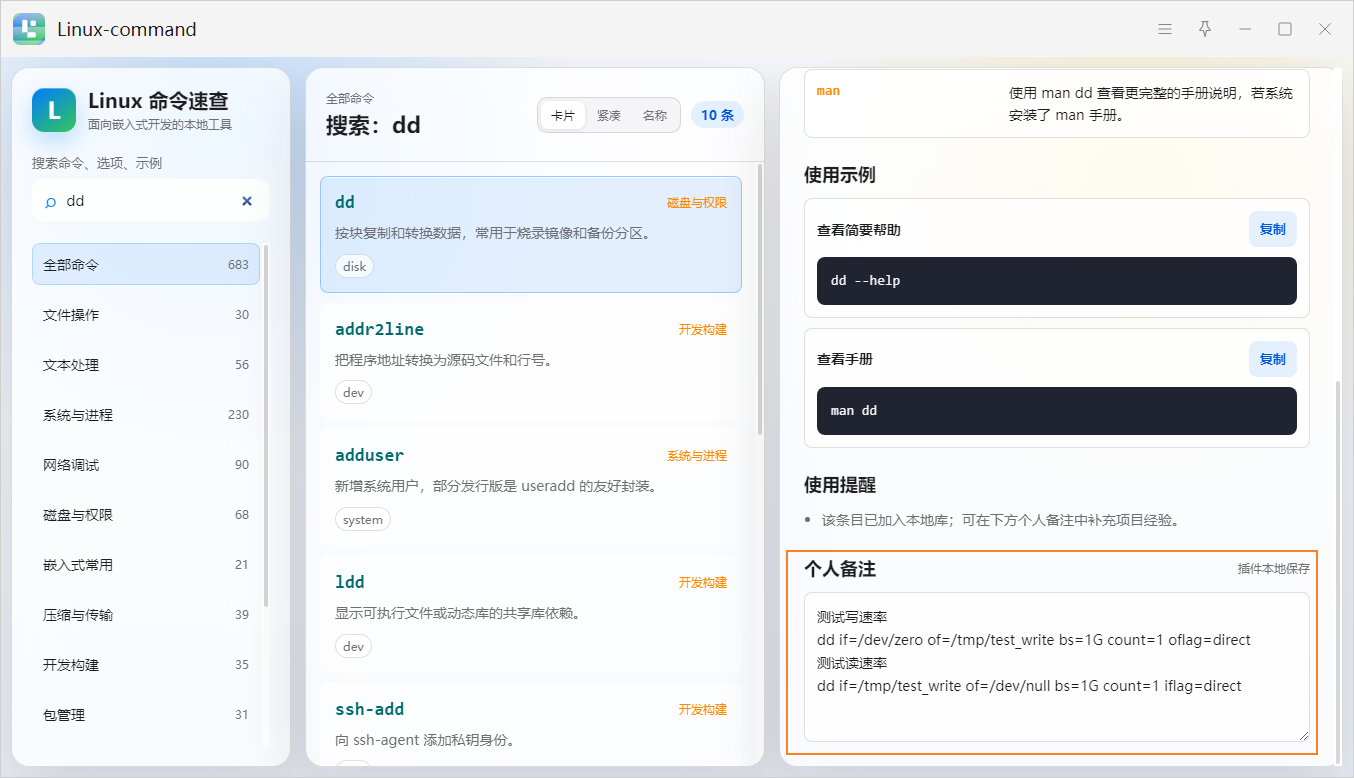Open the addr2line command card
1354x778 pixels.
pyautogui.click(x=531, y=361)
